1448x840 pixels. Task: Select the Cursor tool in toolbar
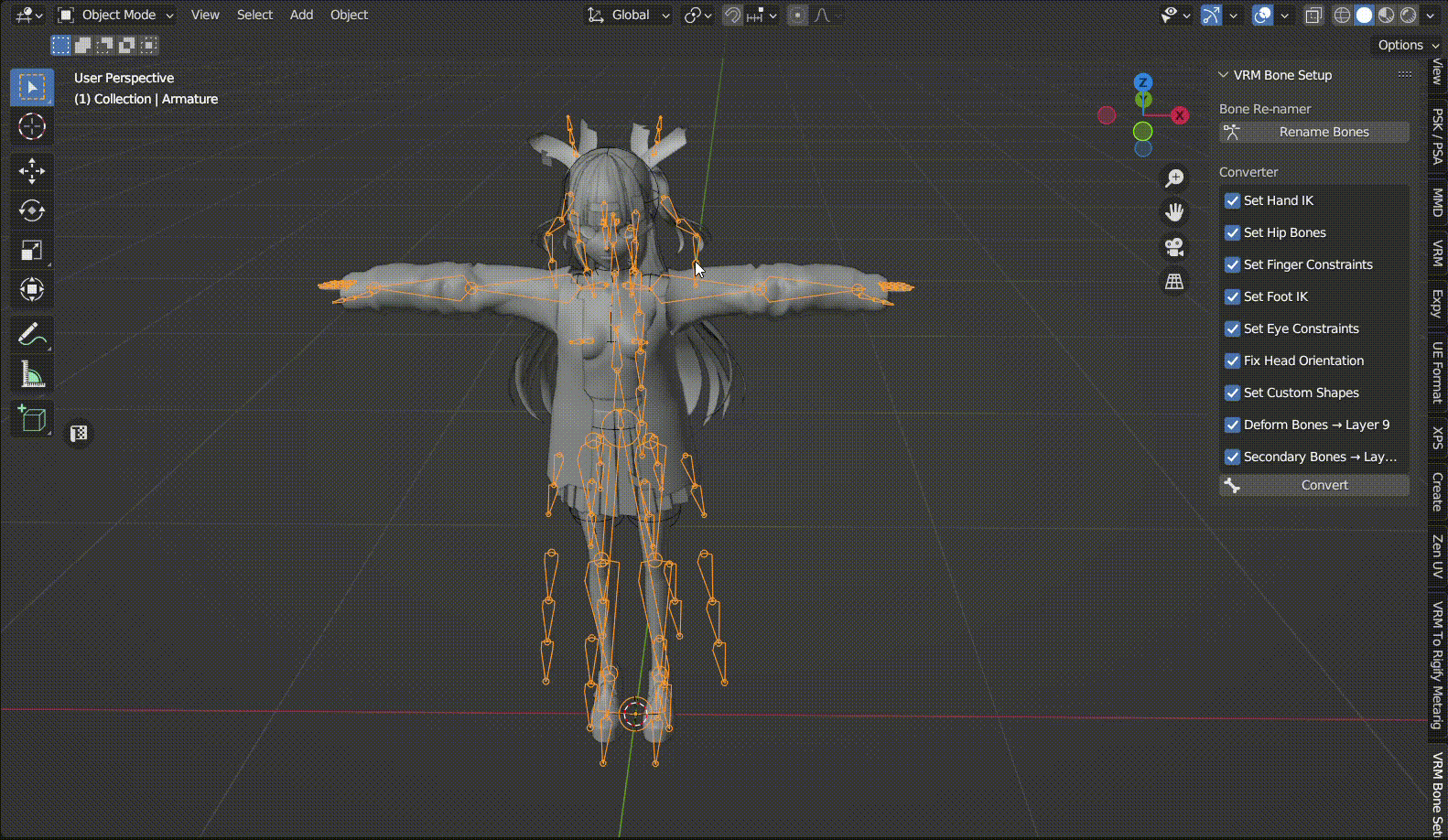[x=32, y=126]
